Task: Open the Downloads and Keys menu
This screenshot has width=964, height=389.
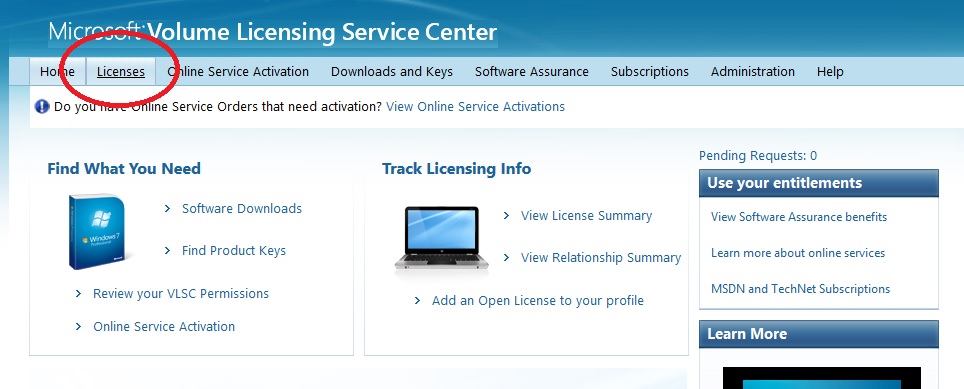Action: (392, 72)
